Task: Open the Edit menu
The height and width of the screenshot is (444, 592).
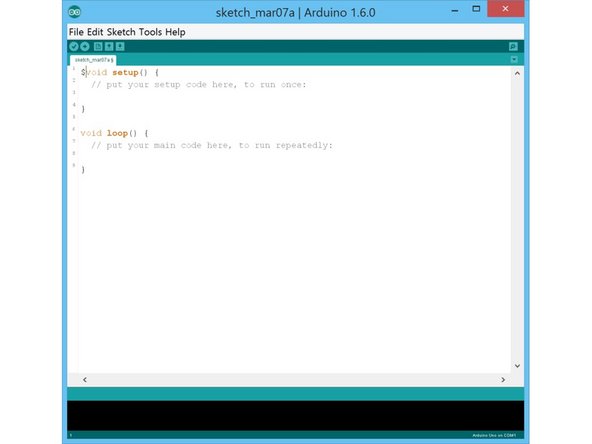Action: (95, 32)
